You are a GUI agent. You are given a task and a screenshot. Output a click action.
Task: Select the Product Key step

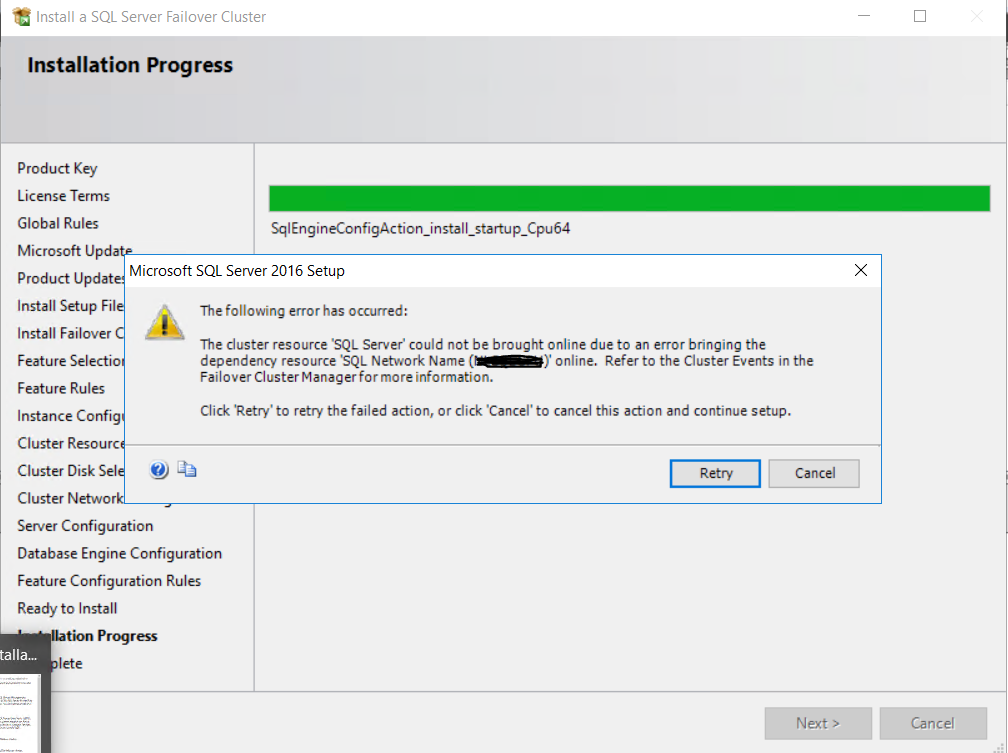[57, 168]
